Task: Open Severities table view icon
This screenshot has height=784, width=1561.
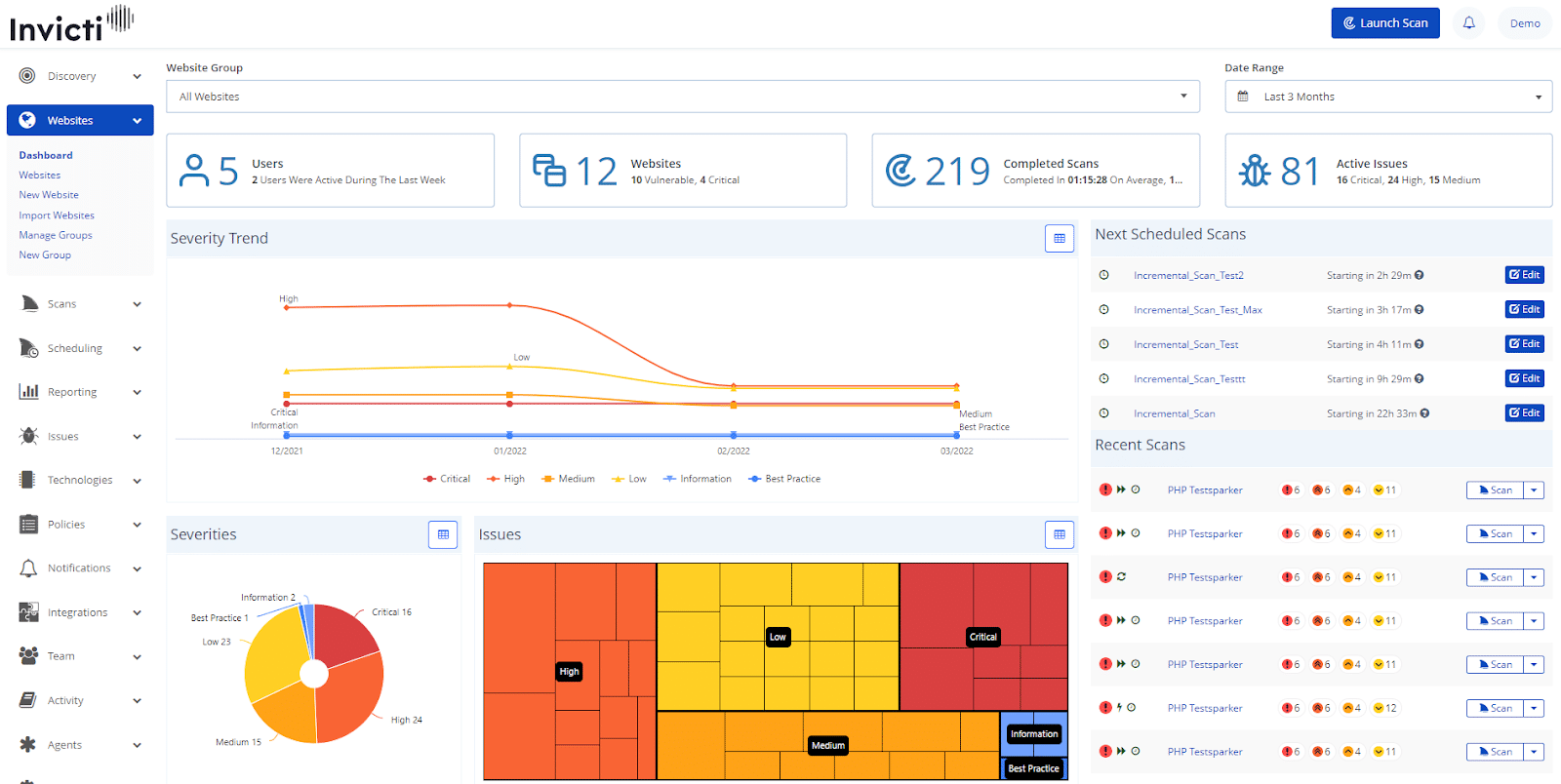Action: (x=443, y=534)
